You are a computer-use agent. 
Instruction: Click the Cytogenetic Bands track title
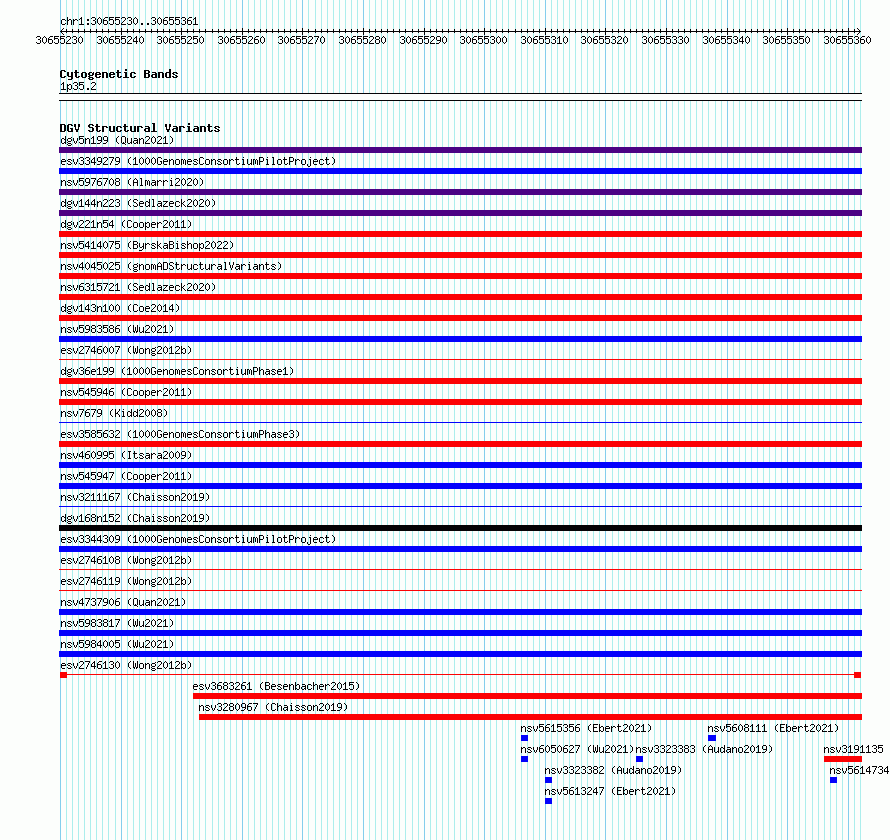click(119, 74)
